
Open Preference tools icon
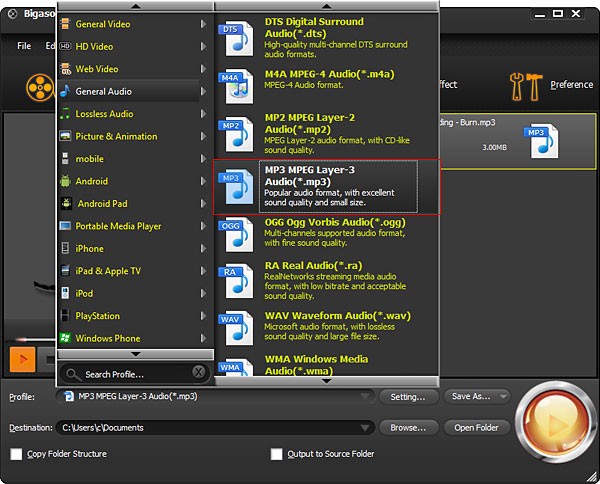tap(526, 86)
